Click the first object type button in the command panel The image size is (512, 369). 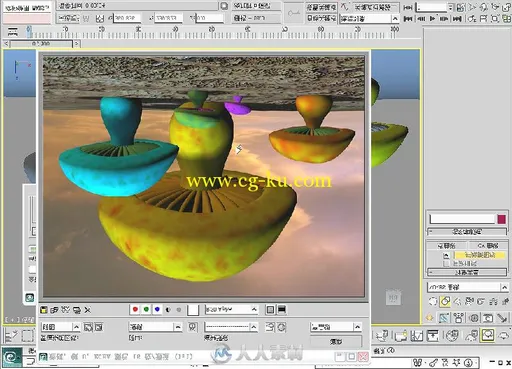click(447, 246)
